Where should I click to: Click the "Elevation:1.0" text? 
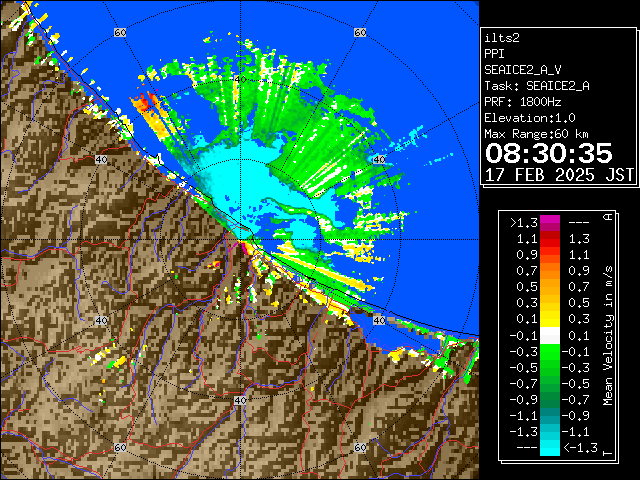coord(530,118)
